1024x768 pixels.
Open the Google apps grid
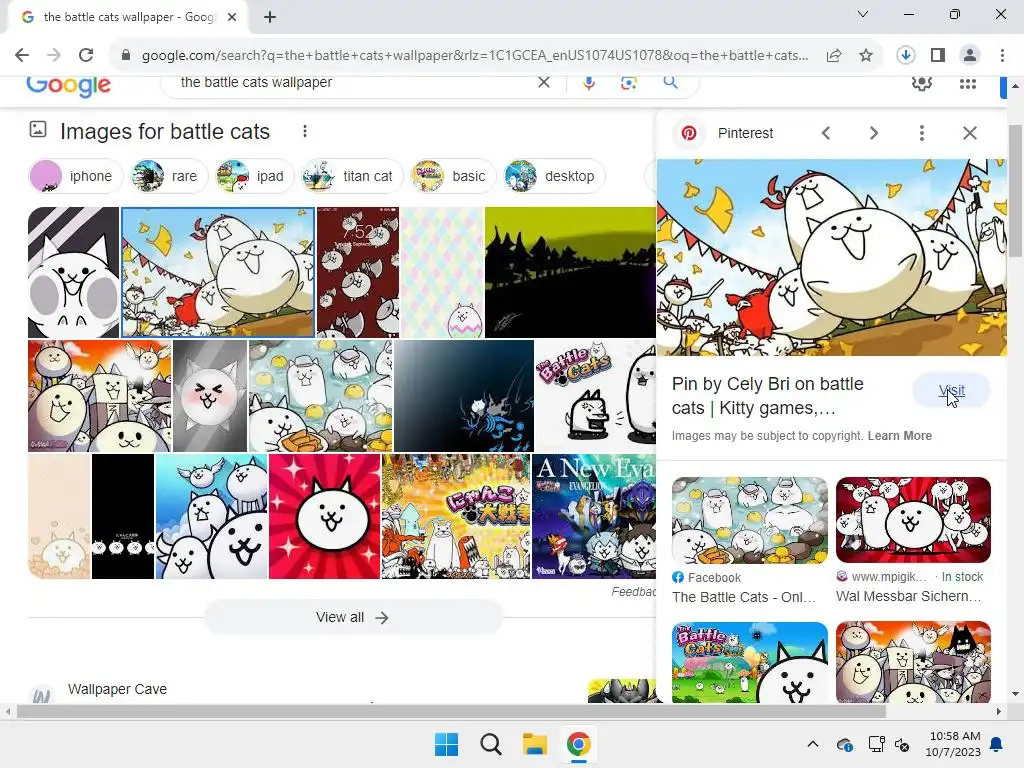968,84
